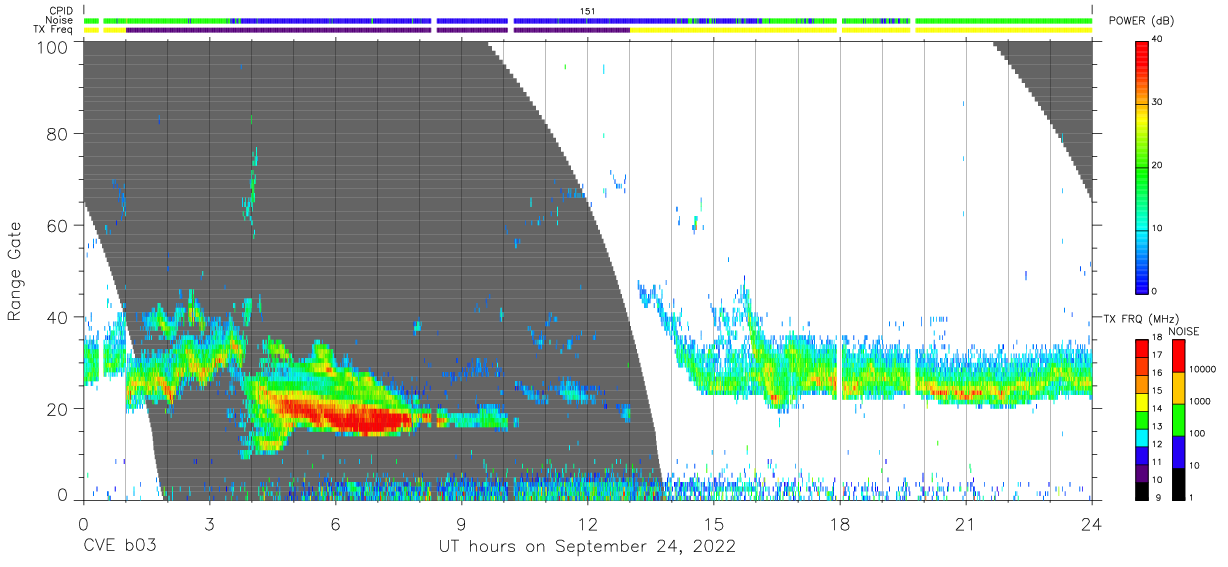Click the 'NOISE' legend title
The image size is (1228, 567).
pyautogui.click(x=1185, y=331)
